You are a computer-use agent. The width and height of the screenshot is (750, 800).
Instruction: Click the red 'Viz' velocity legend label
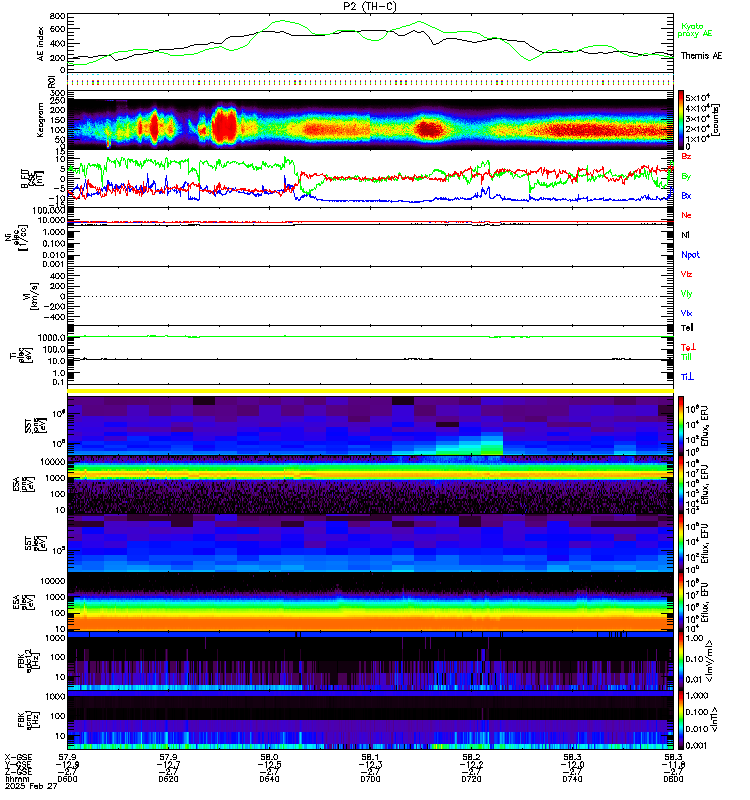[686, 274]
